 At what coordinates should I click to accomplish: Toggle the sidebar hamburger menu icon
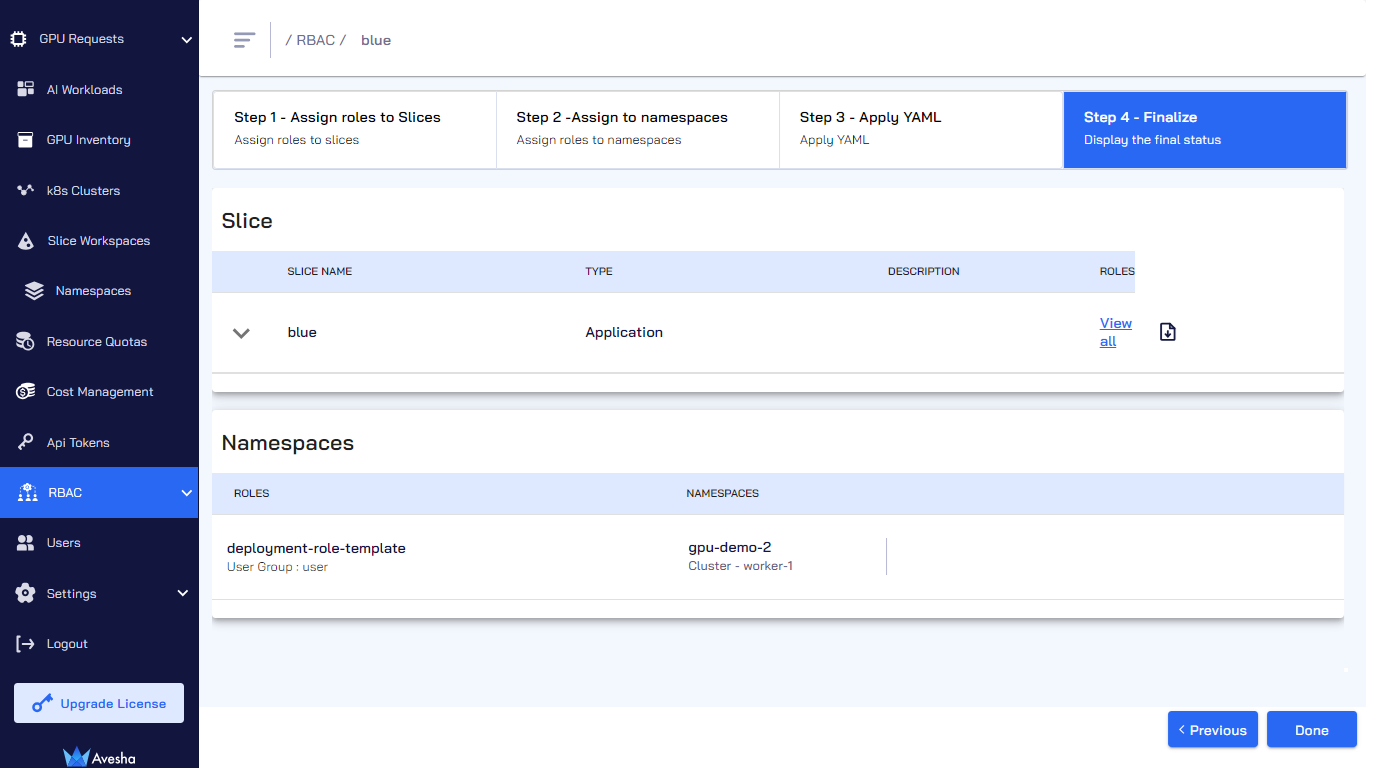click(x=245, y=40)
